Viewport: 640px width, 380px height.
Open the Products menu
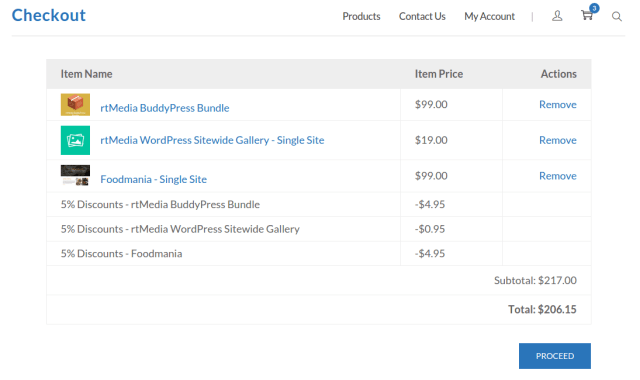click(361, 16)
